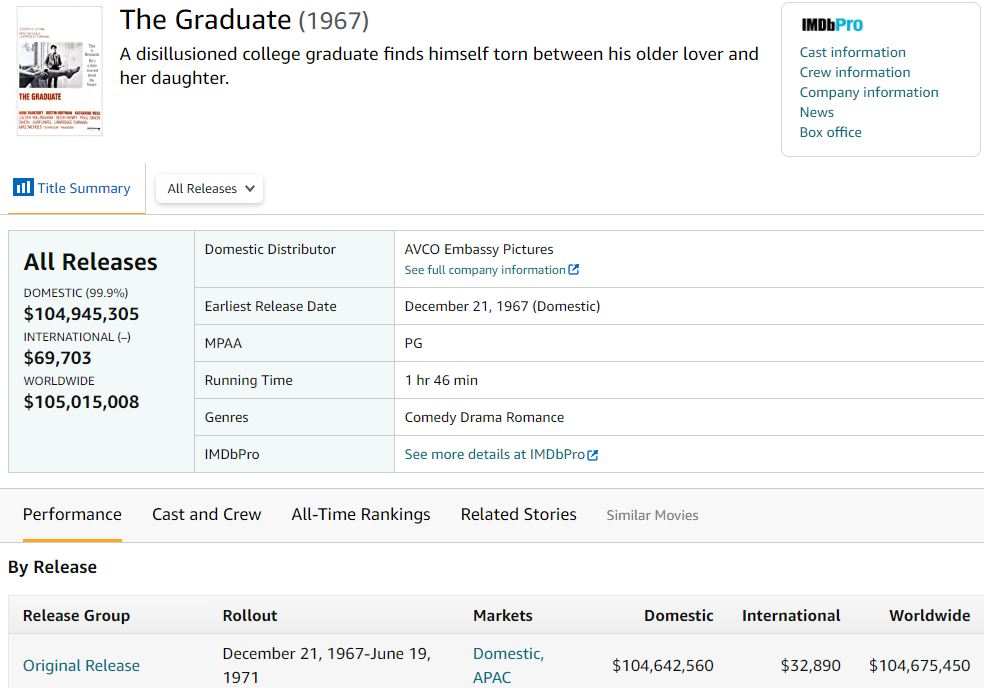Click the PG MPAA rating value
Image resolution: width=984 pixels, height=688 pixels.
point(414,343)
